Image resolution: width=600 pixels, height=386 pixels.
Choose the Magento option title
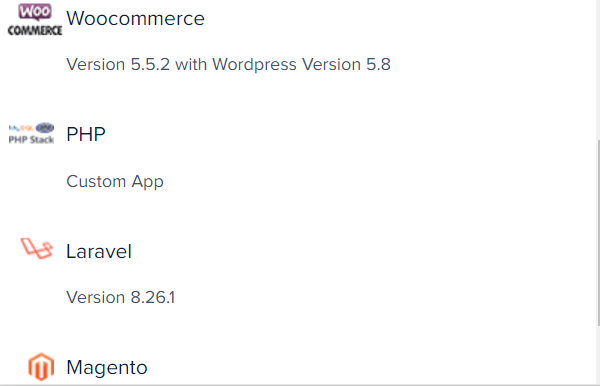point(107,368)
